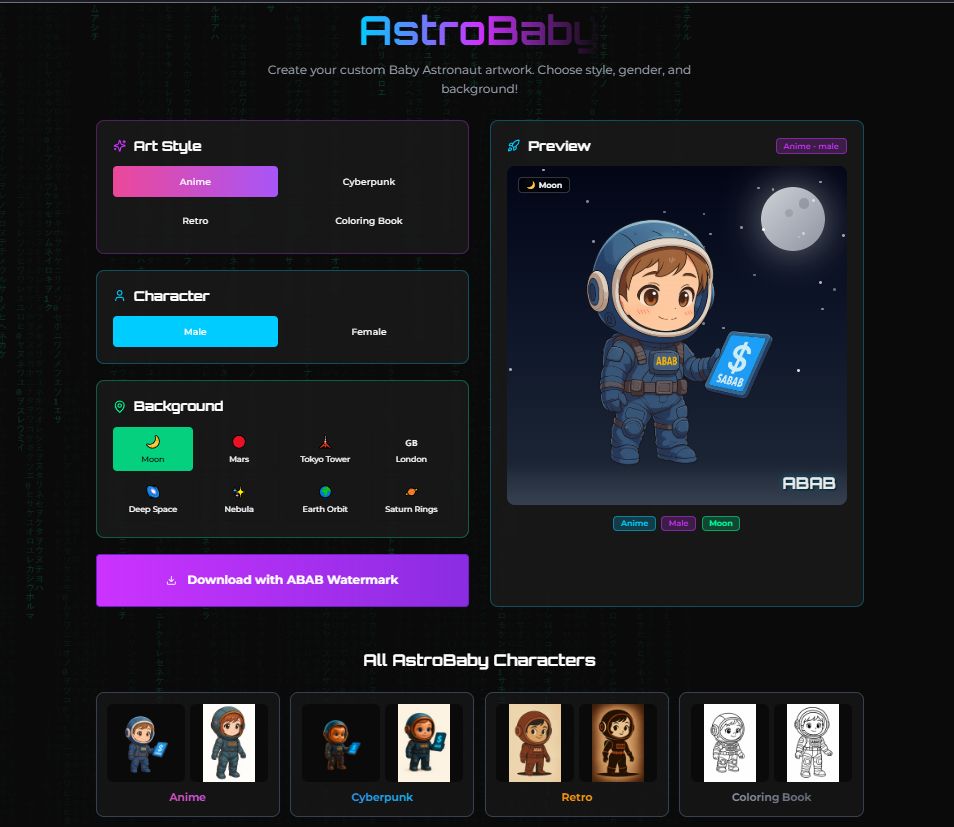Click the Anime male character thumbnail
954x827 pixels.
tap(146, 743)
